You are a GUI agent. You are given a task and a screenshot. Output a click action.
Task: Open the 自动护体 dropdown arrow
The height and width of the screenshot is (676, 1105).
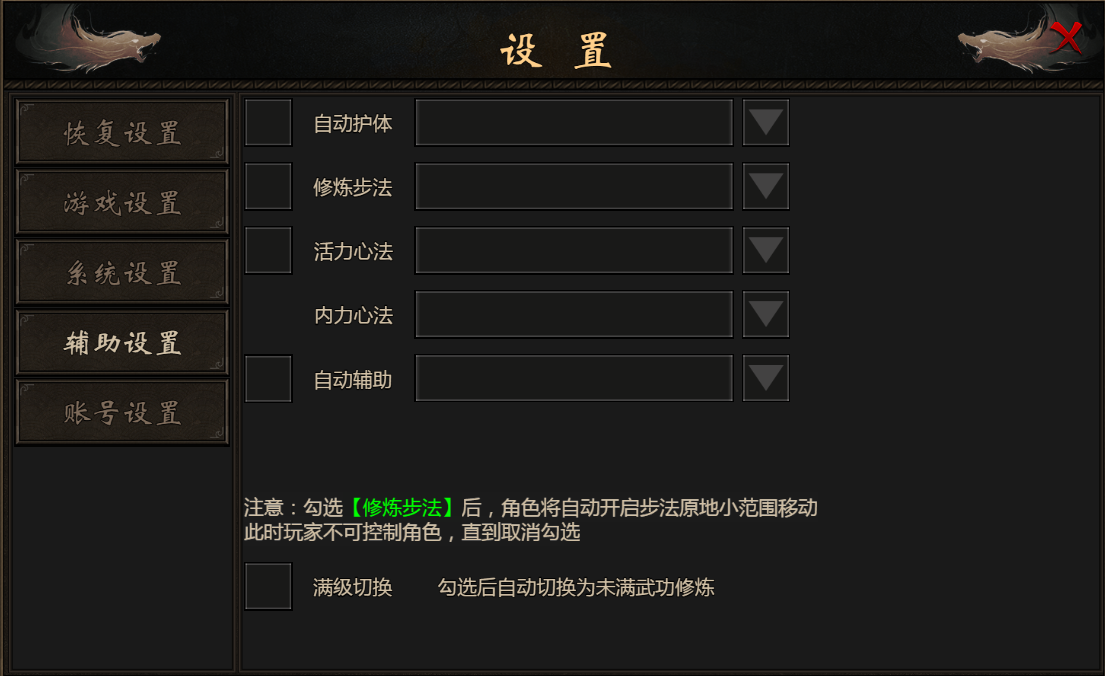[x=765, y=123]
